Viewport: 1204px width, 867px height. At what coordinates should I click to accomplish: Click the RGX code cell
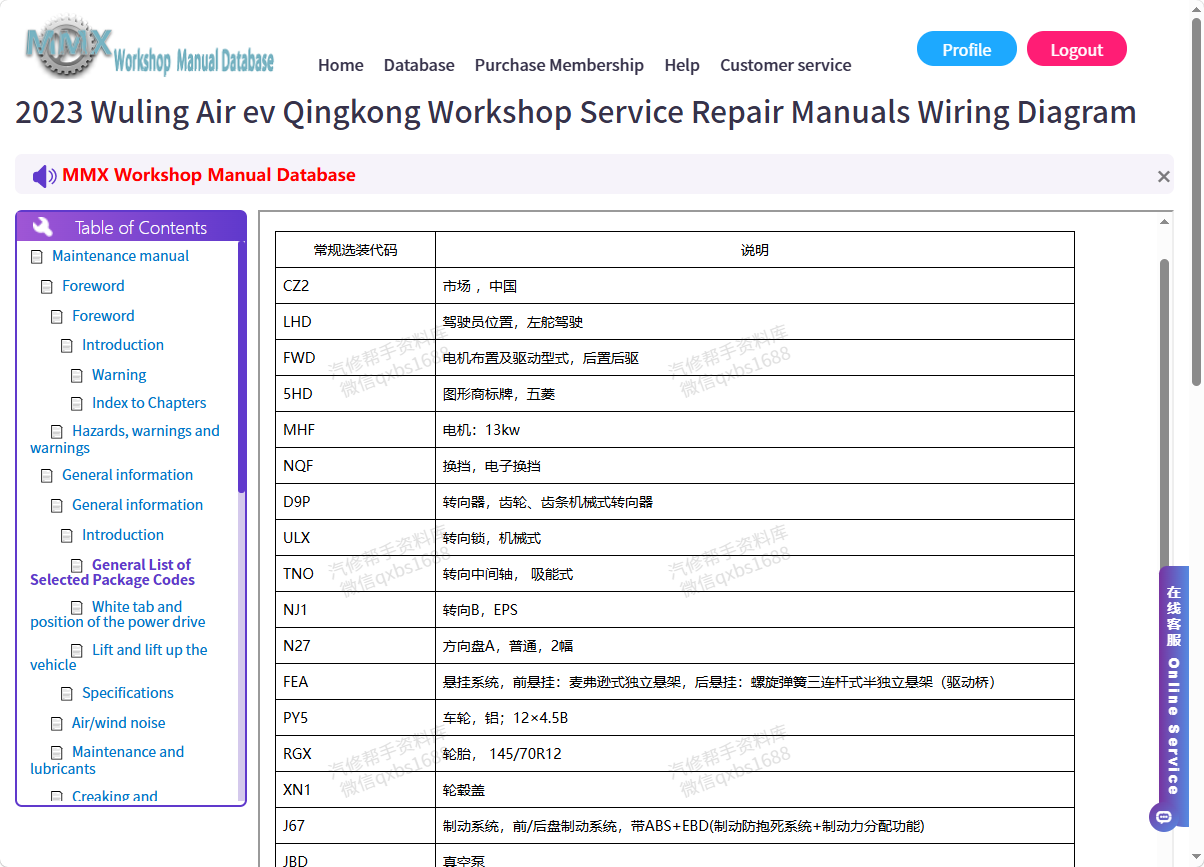pyautogui.click(x=355, y=754)
